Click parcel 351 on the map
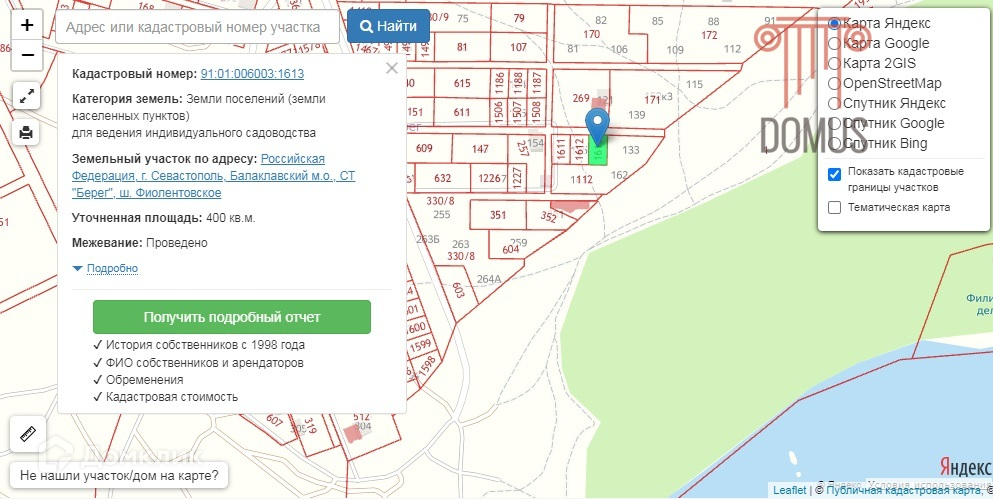 click(x=498, y=215)
